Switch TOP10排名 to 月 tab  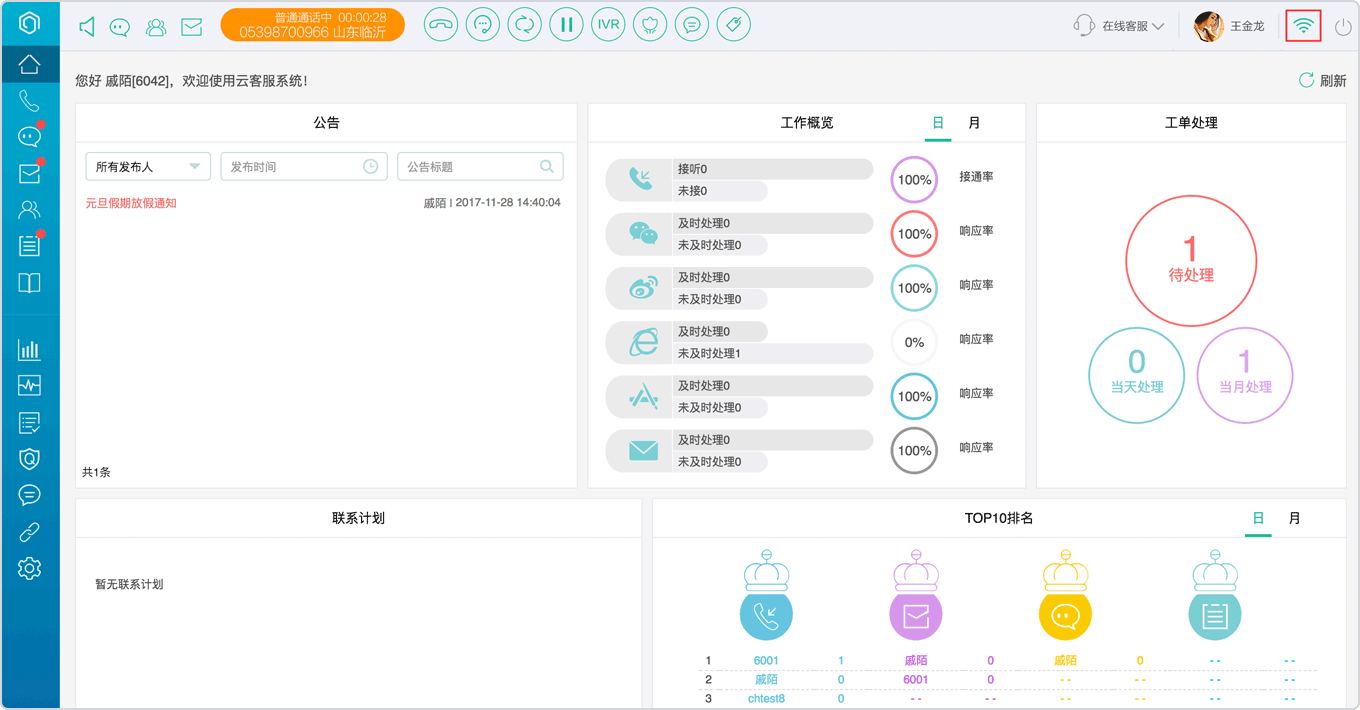1295,519
